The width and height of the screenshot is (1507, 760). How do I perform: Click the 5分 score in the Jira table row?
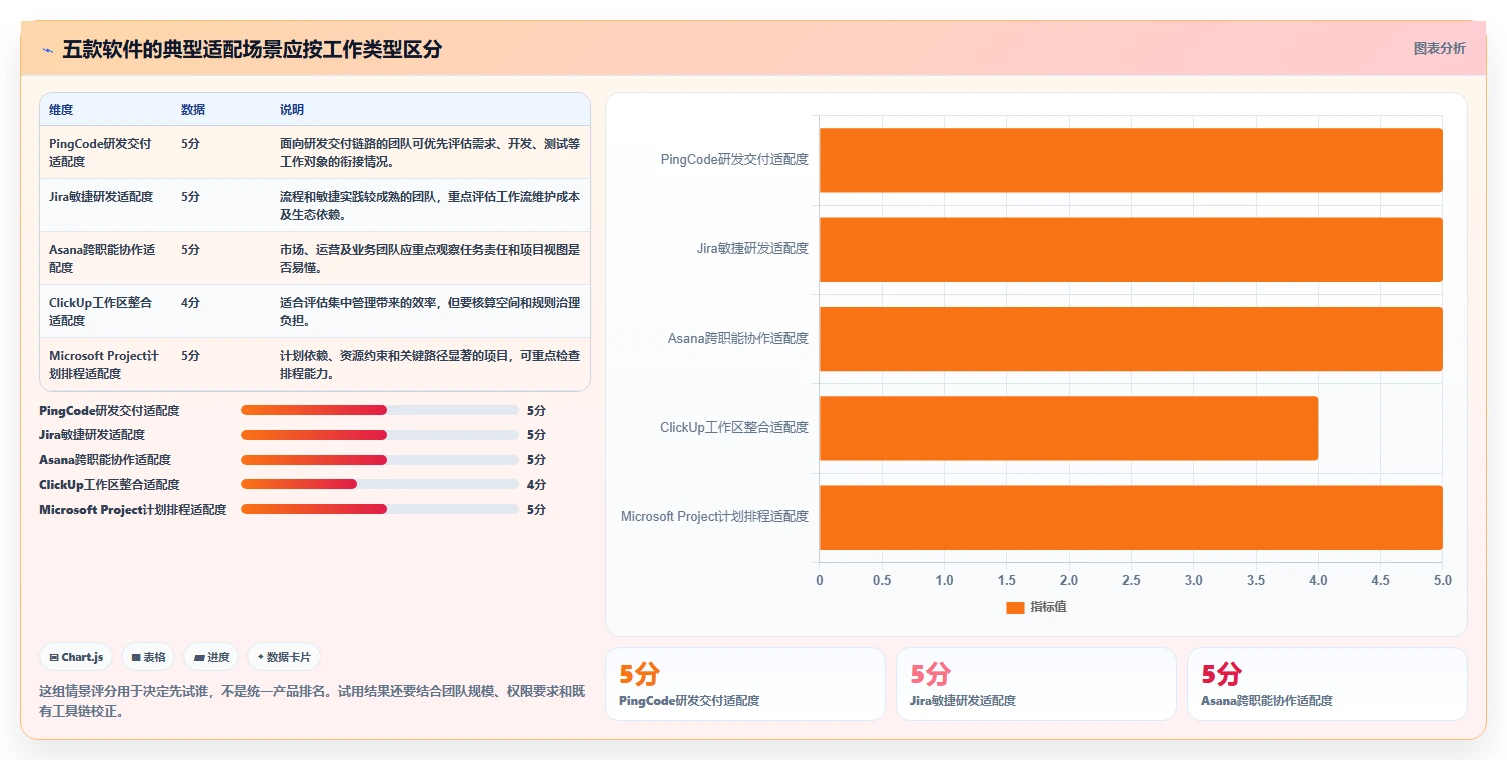[190, 197]
